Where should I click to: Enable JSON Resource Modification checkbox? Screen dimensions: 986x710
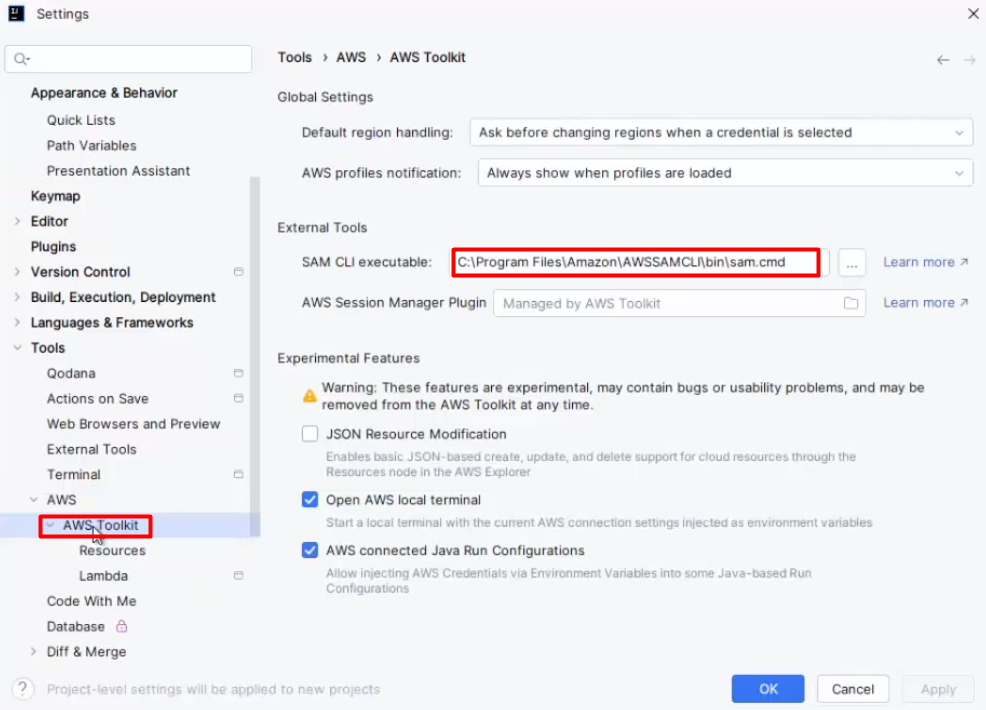[x=310, y=434]
